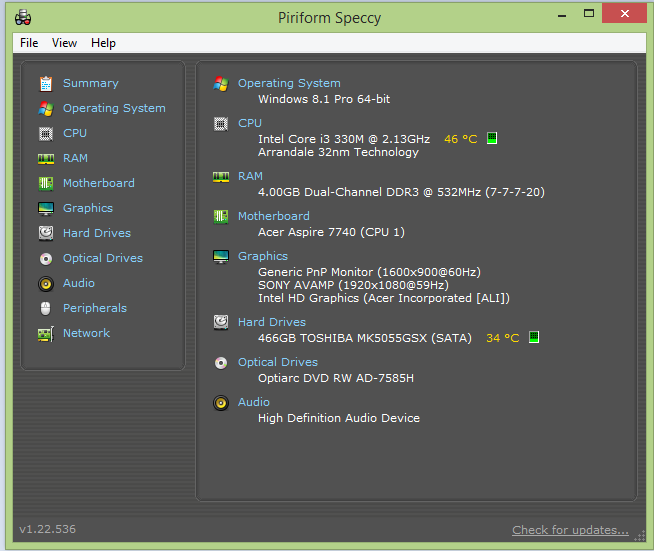Click the Hard Drives disk icon in sidebar
The width and height of the screenshot is (654, 551).
tap(46, 233)
